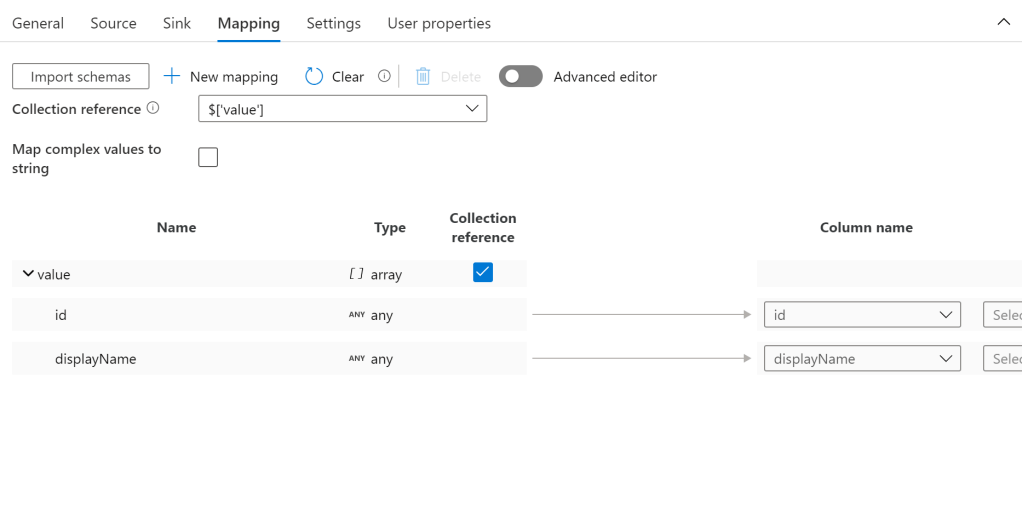This screenshot has width=1022, height=527.
Task: Uncheck collection reference checkbox for value
Action: click(483, 272)
